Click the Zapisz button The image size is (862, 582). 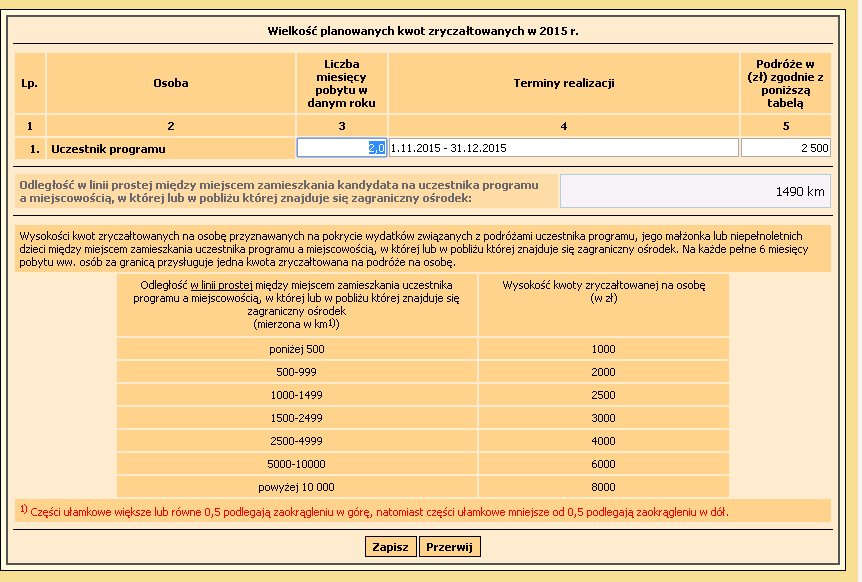pyautogui.click(x=390, y=547)
